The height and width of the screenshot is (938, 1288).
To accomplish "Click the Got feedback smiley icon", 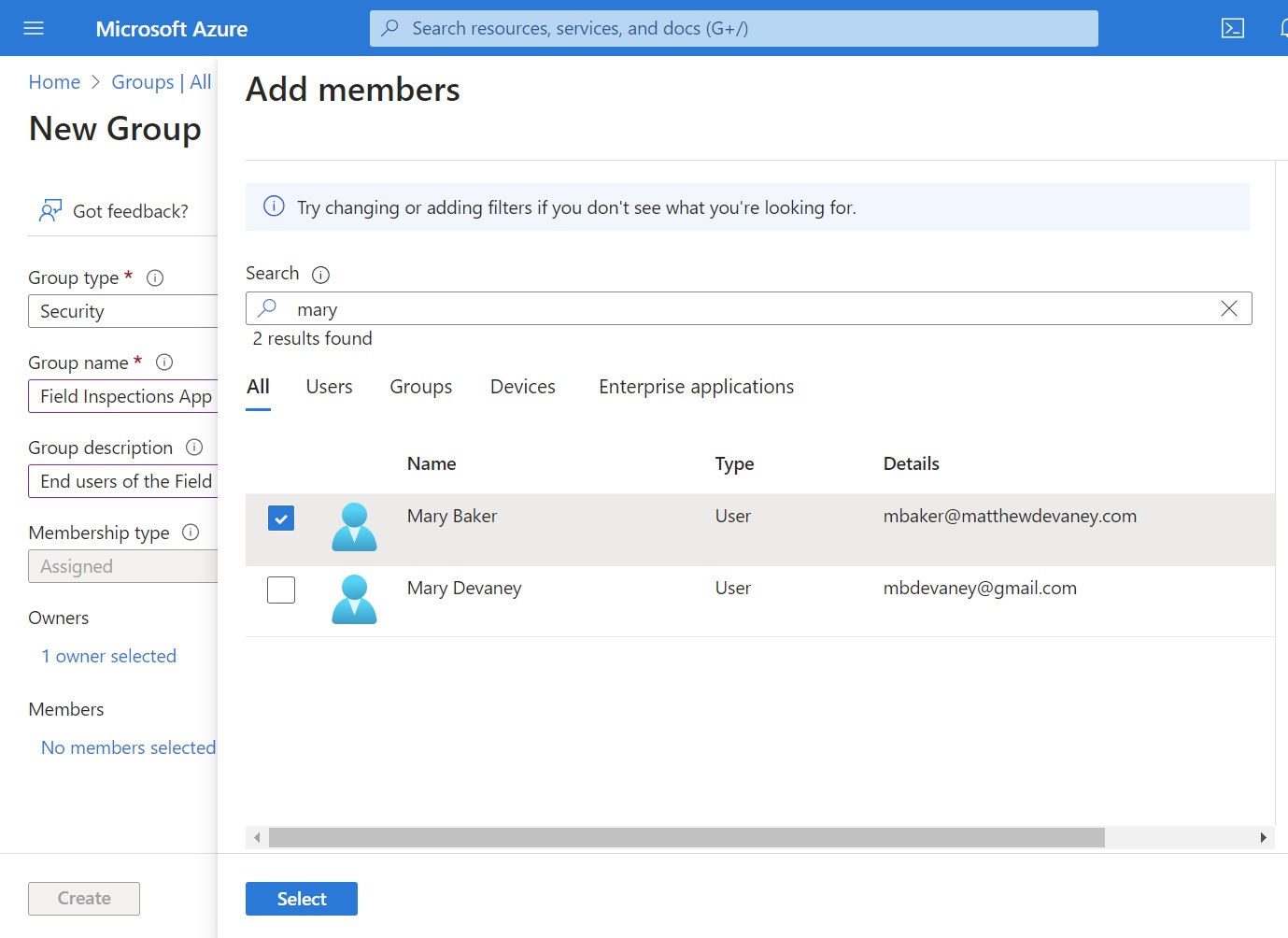I will (x=50, y=210).
